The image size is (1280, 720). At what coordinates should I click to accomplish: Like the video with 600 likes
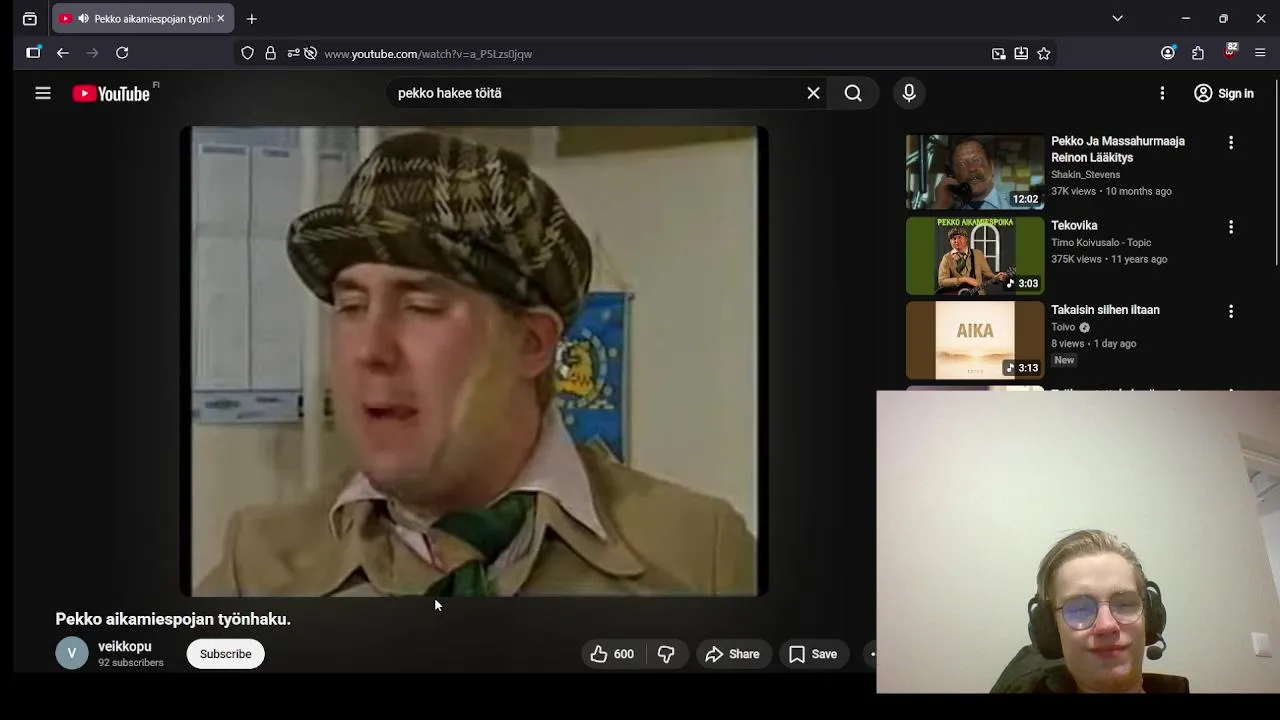(x=612, y=654)
